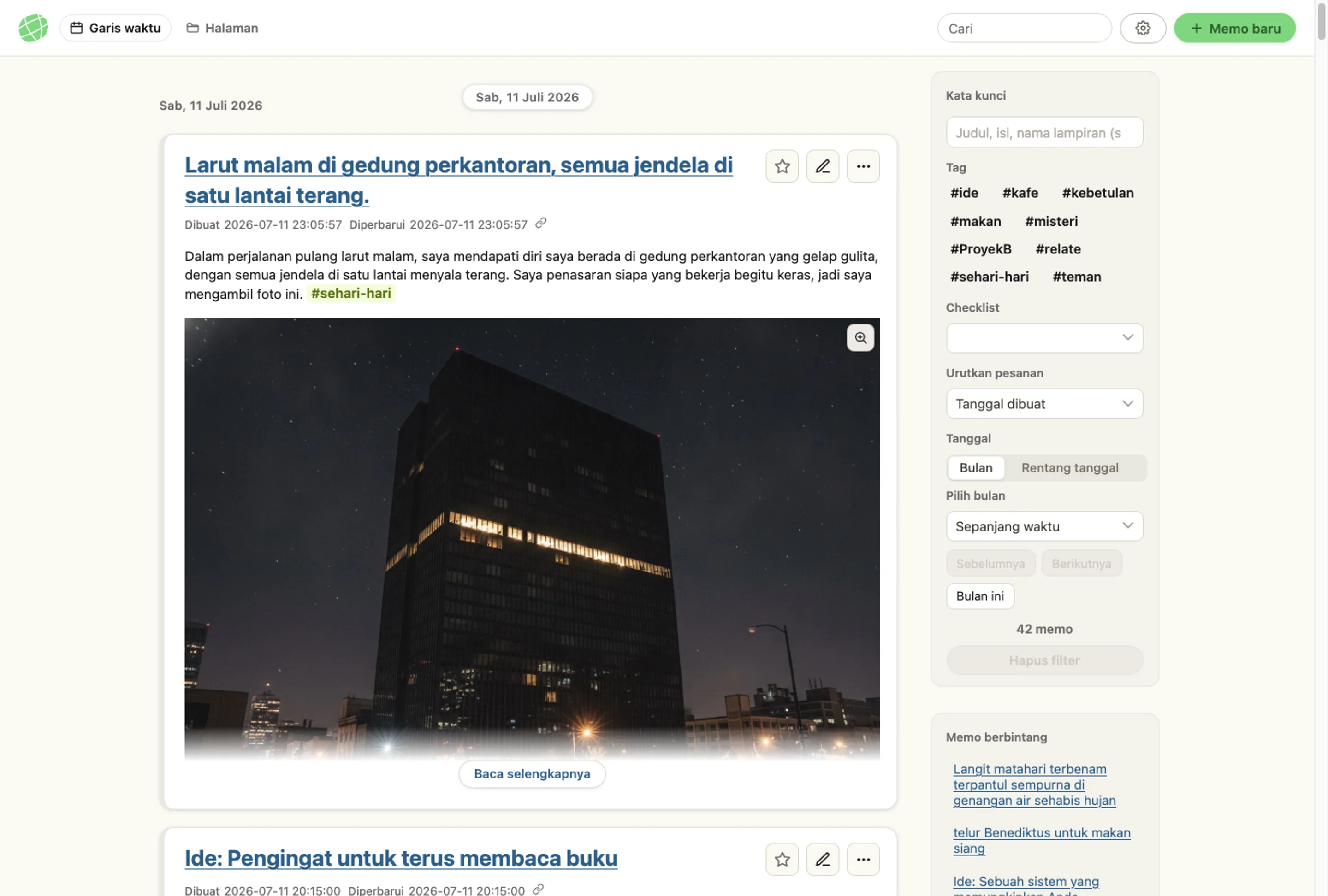Click the green globe app logo

33,28
